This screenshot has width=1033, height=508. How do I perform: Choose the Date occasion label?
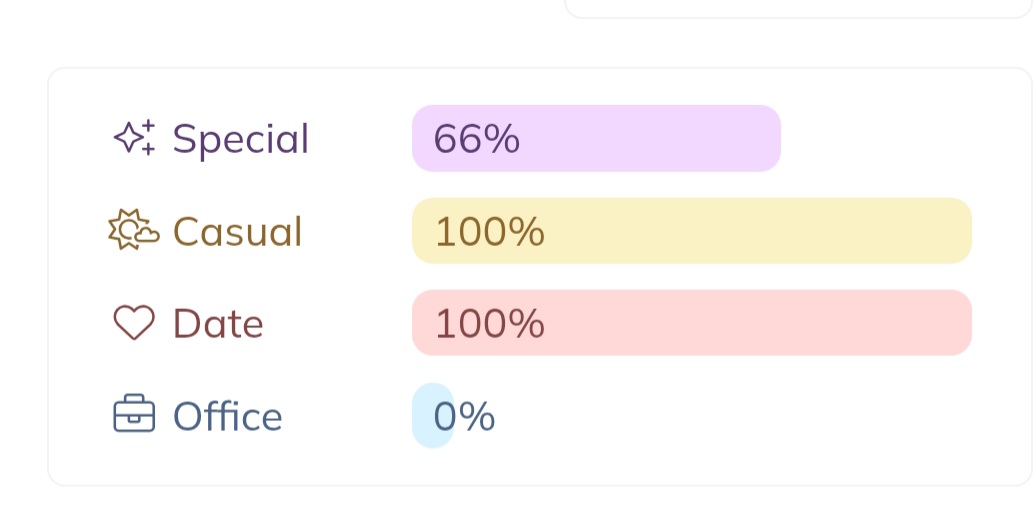[218, 324]
